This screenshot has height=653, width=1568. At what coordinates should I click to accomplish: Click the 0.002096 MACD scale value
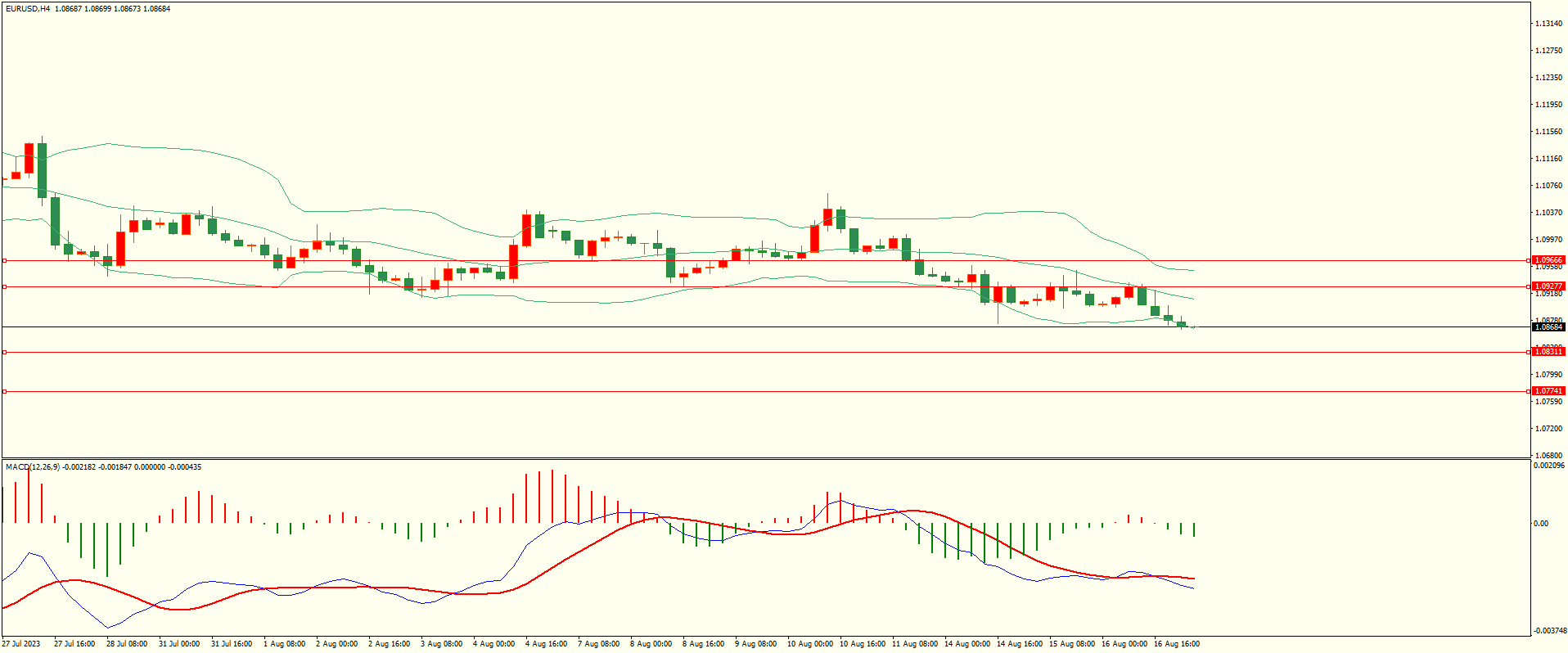(x=1549, y=466)
